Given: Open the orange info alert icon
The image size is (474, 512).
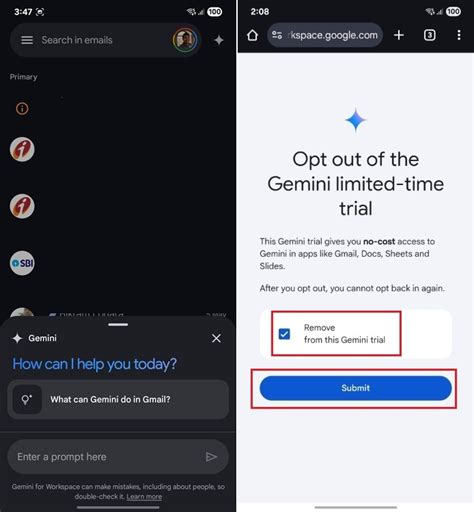Looking at the screenshot, I should click(x=22, y=108).
